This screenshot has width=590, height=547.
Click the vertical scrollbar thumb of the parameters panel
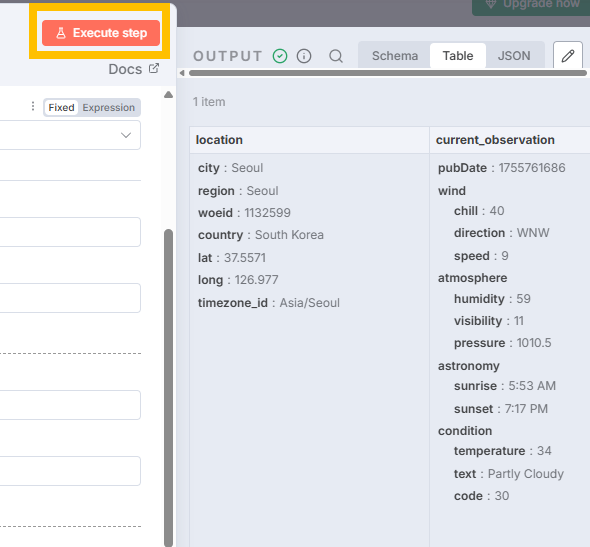(x=169, y=387)
